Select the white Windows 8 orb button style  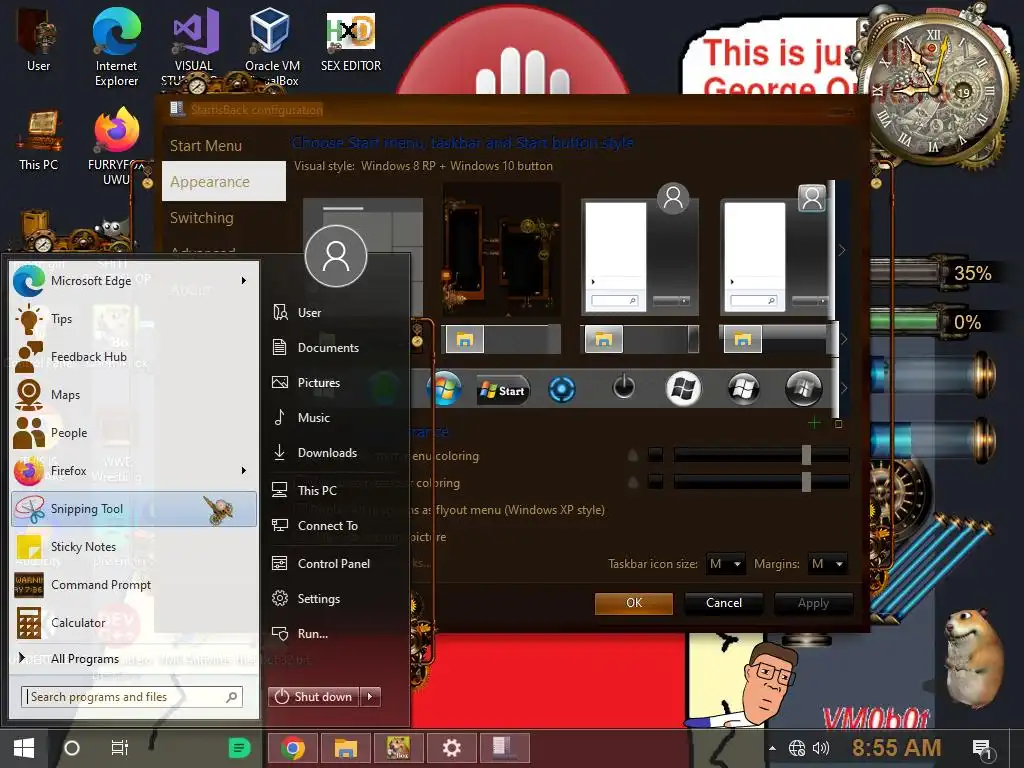tap(683, 389)
